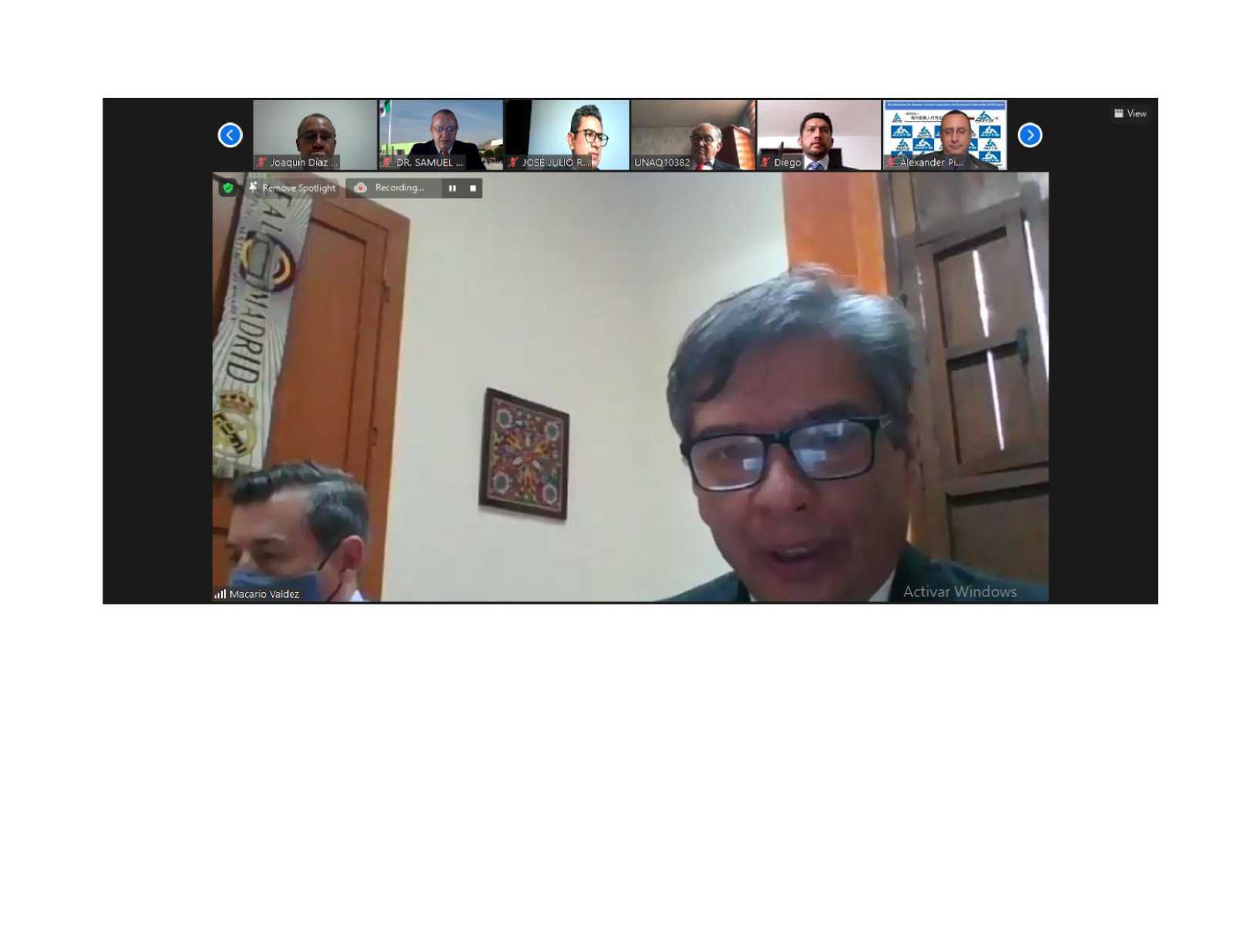This screenshot has height=952, width=1233.
Task: Stop the meeting recording
Action: (x=472, y=188)
